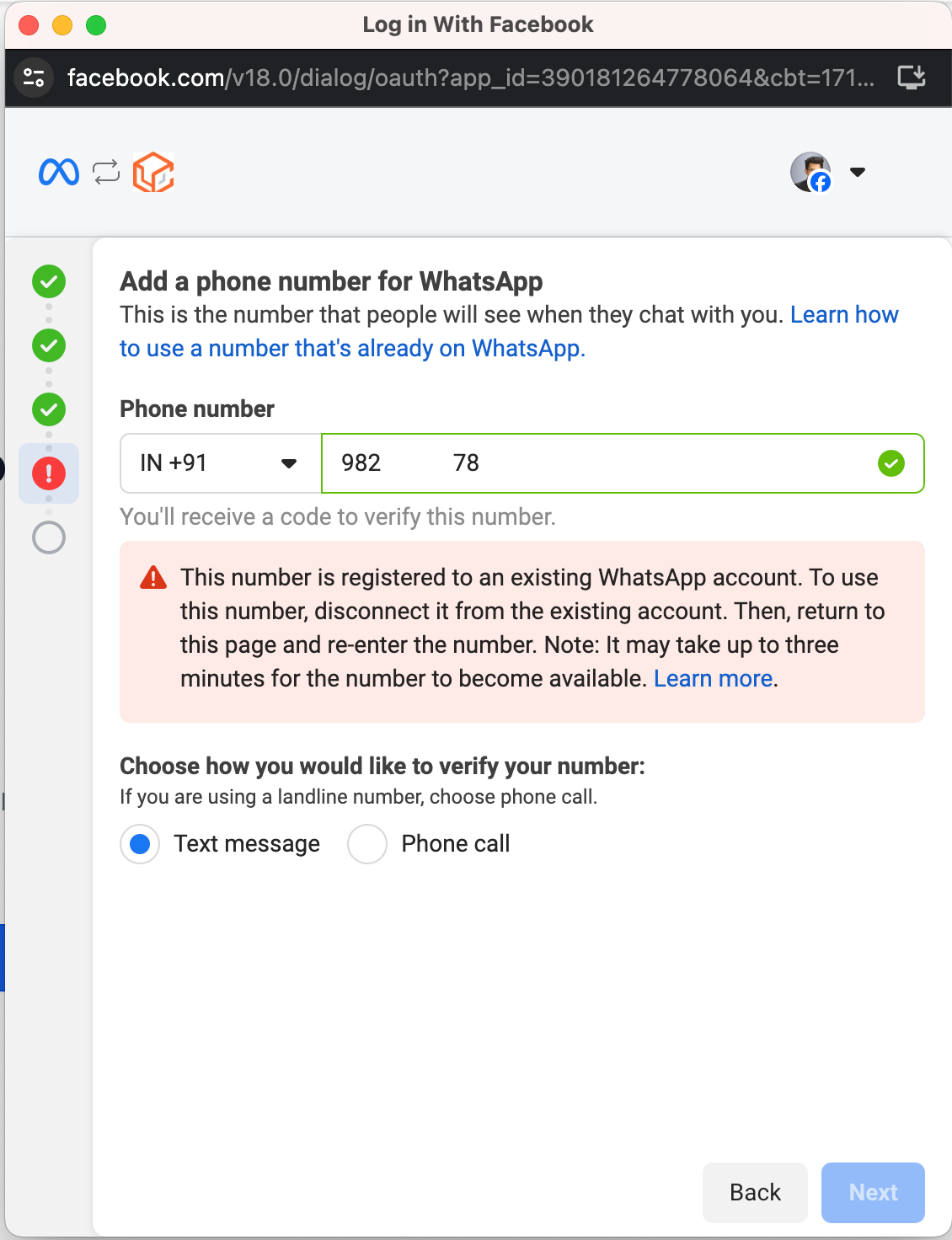This screenshot has height=1240, width=952.
Task: Click the Next button
Action: [874, 1193]
